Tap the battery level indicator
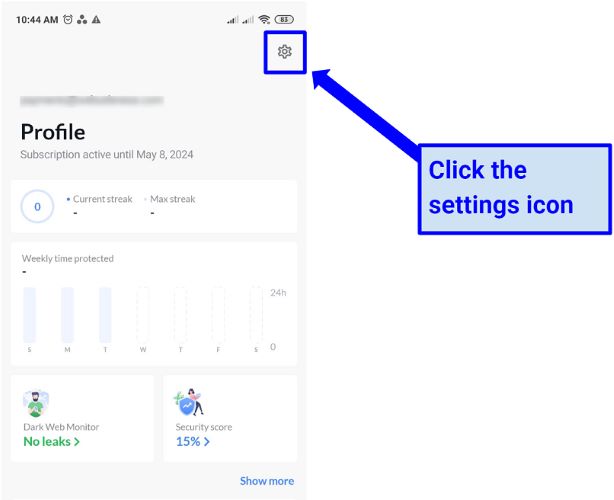This screenshot has width=614, height=500. (x=284, y=19)
